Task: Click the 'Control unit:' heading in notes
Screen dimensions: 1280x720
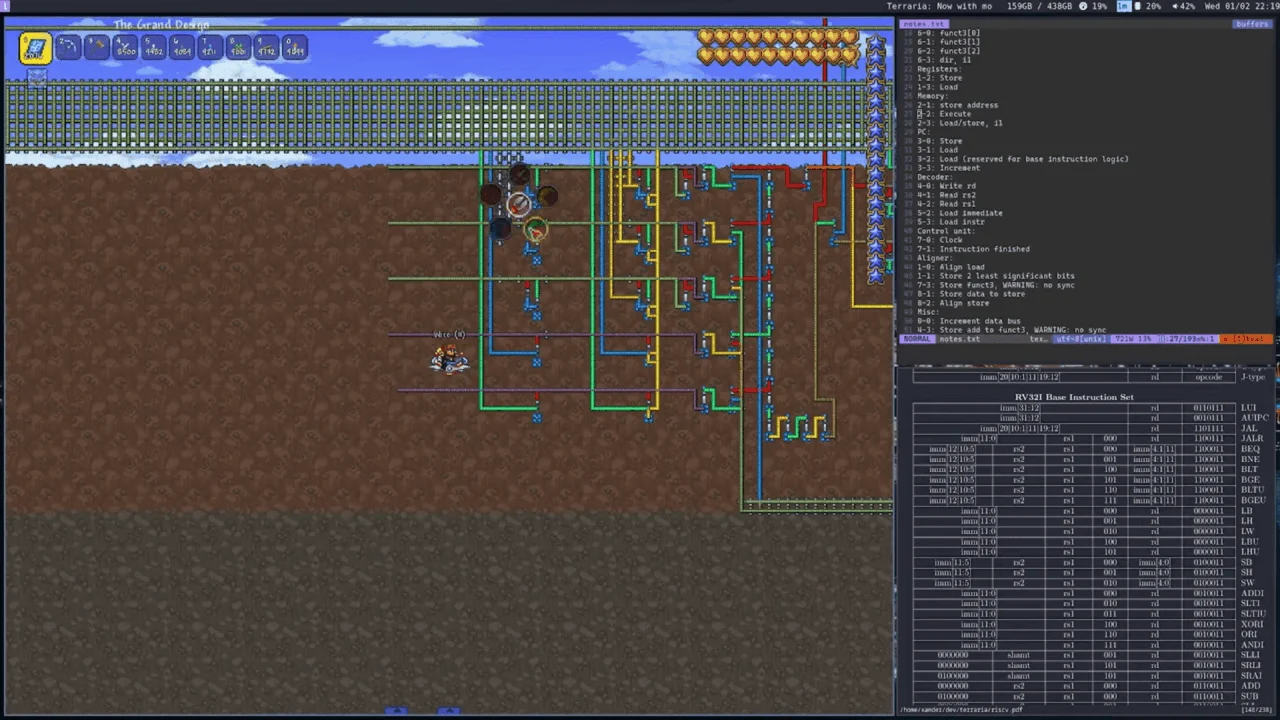Action: click(x=946, y=231)
